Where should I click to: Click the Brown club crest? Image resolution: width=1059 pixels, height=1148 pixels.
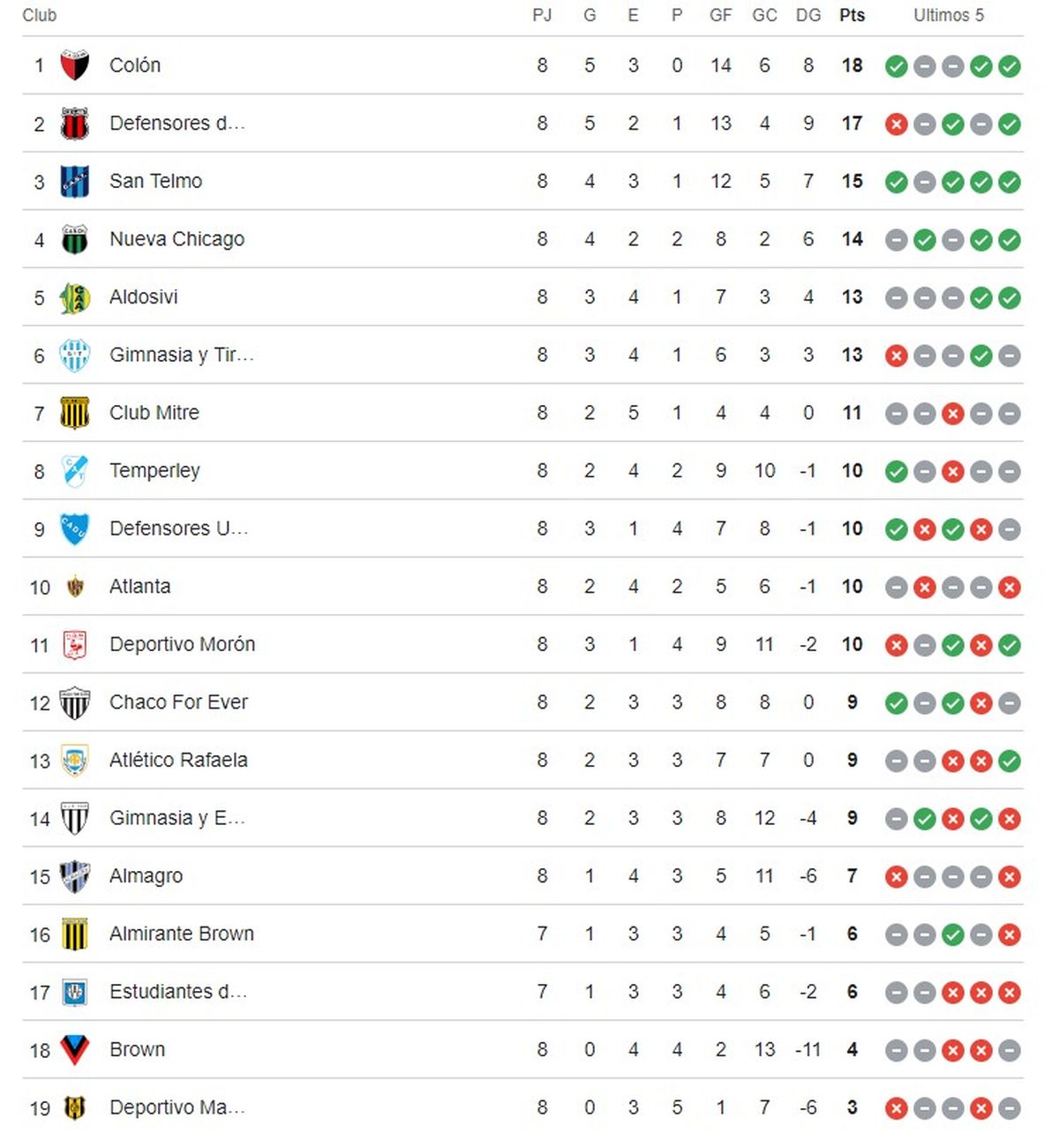74,1049
